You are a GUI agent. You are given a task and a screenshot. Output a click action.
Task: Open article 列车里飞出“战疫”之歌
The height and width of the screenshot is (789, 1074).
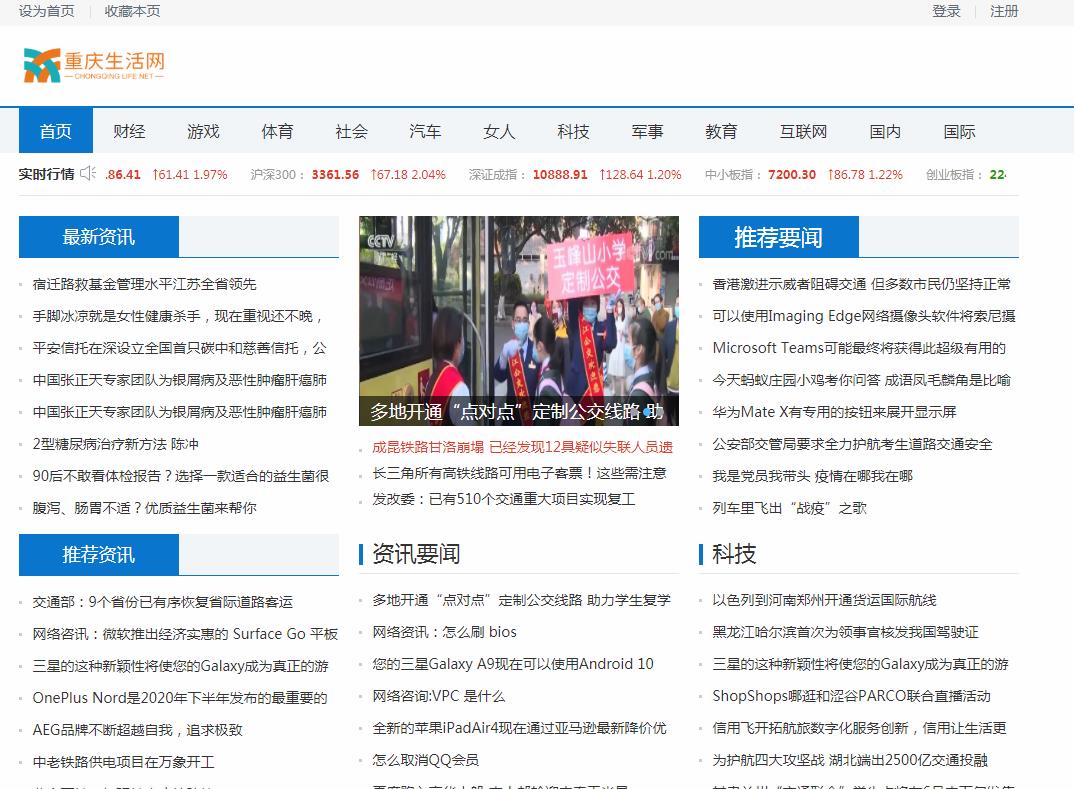tap(790, 508)
